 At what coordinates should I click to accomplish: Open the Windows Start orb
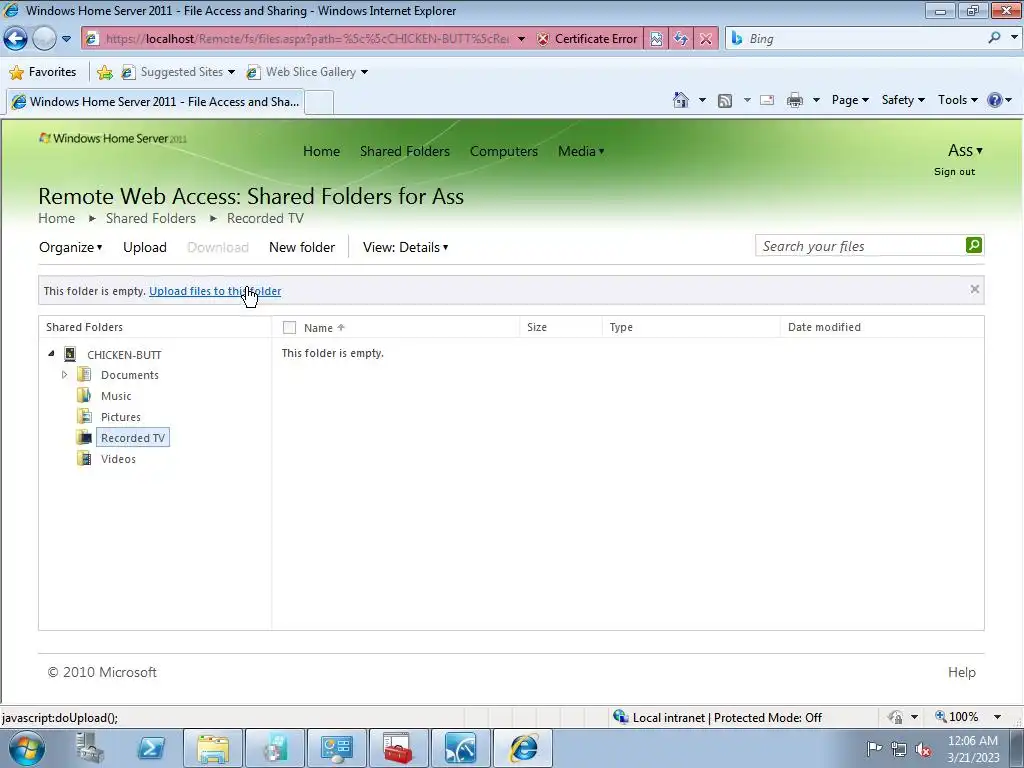pos(26,748)
